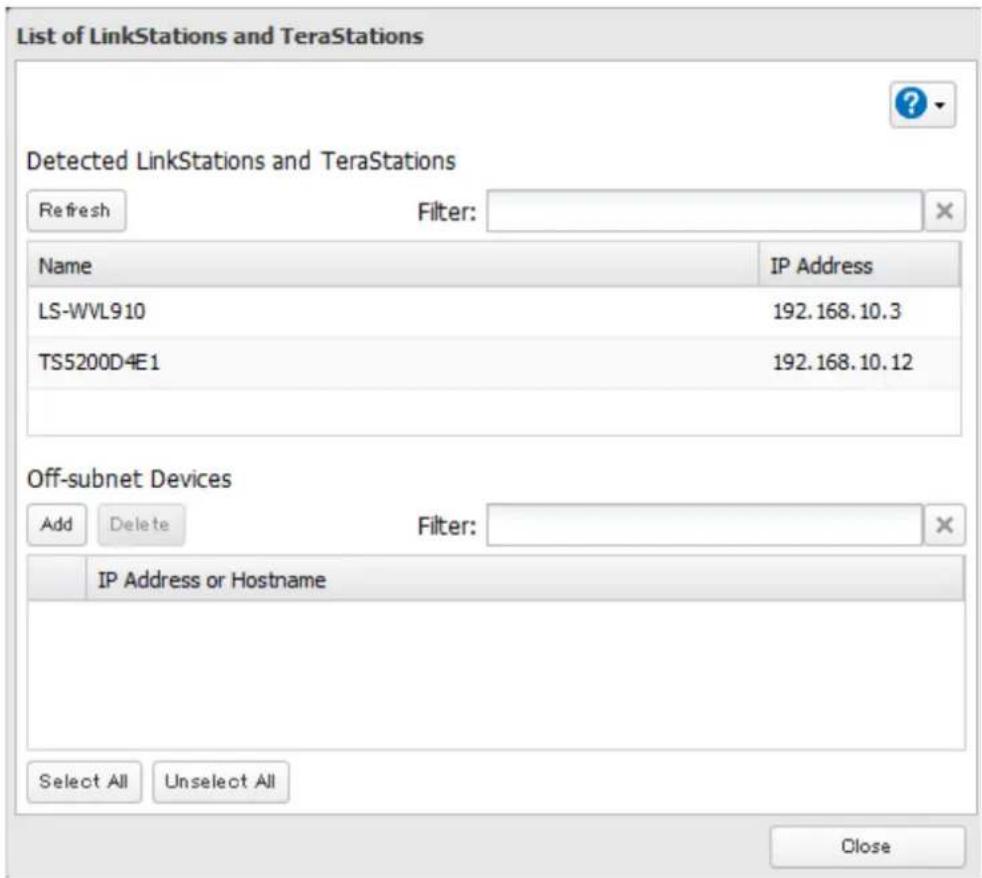Add an off-subnet device
Image resolution: width=982 pixels, height=878 pixels.
pyautogui.click(x=56, y=524)
